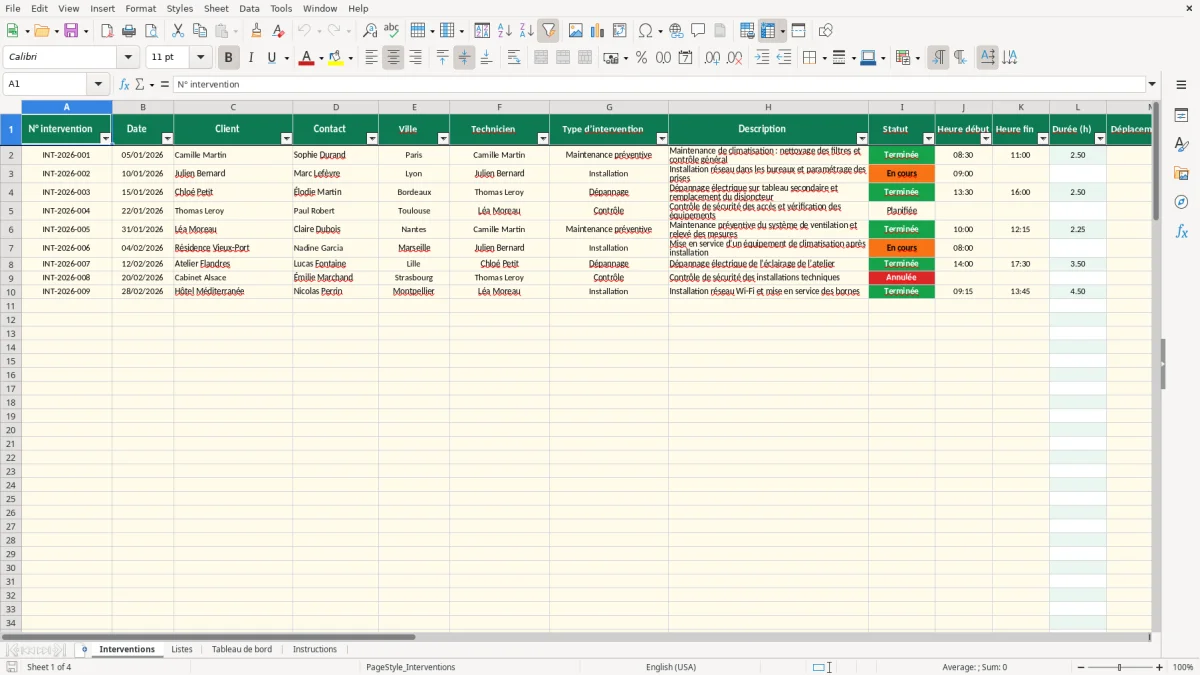Open the Sheet menu
Screen dimensions: 1200x675
[x=216, y=8]
